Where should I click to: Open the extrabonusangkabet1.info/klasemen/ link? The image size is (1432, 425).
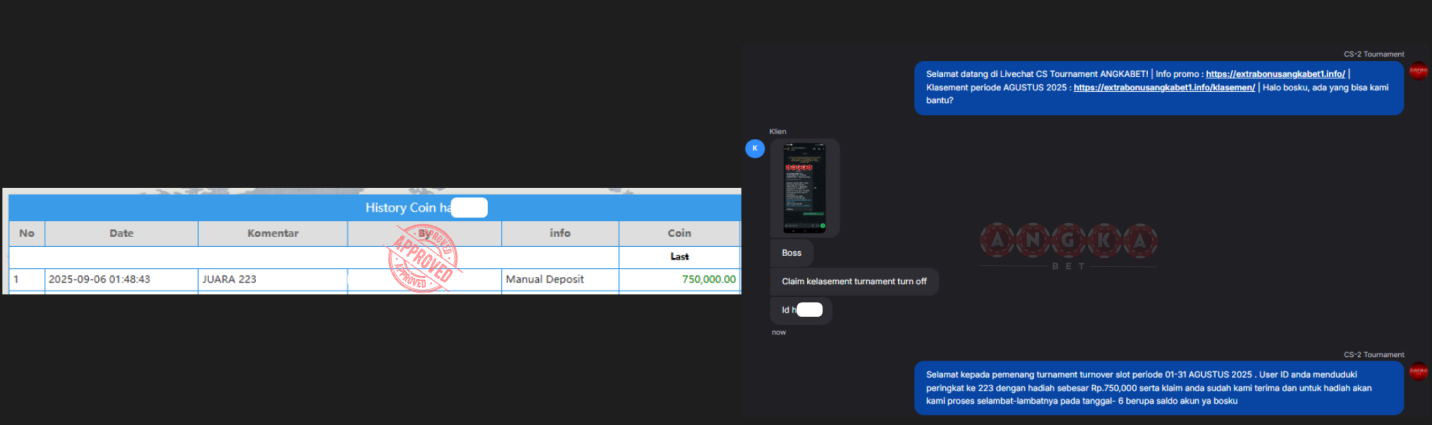click(1164, 87)
